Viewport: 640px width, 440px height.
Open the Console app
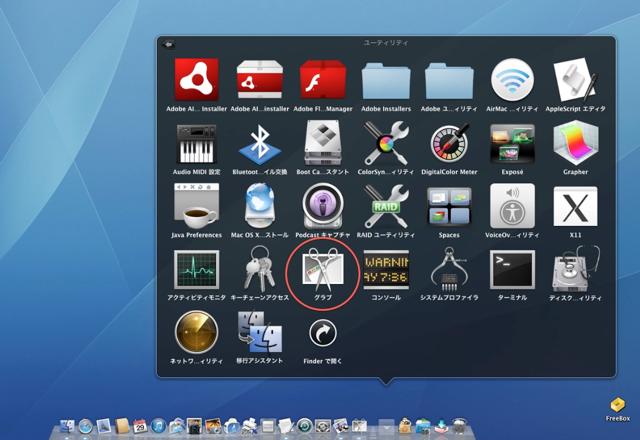click(x=385, y=270)
